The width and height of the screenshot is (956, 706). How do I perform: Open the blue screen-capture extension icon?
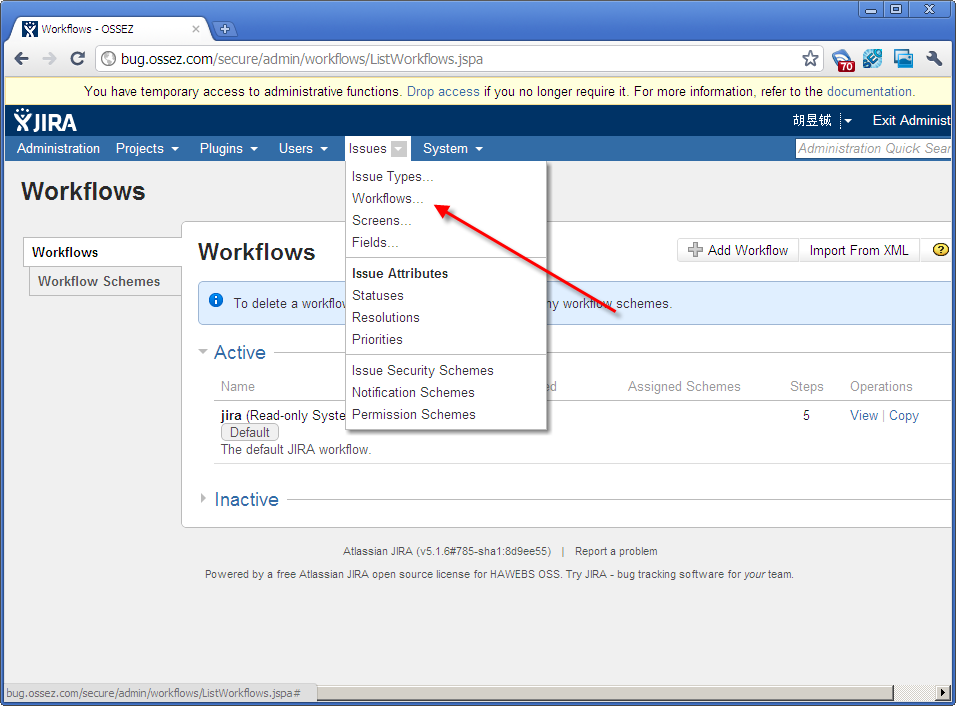(903, 59)
